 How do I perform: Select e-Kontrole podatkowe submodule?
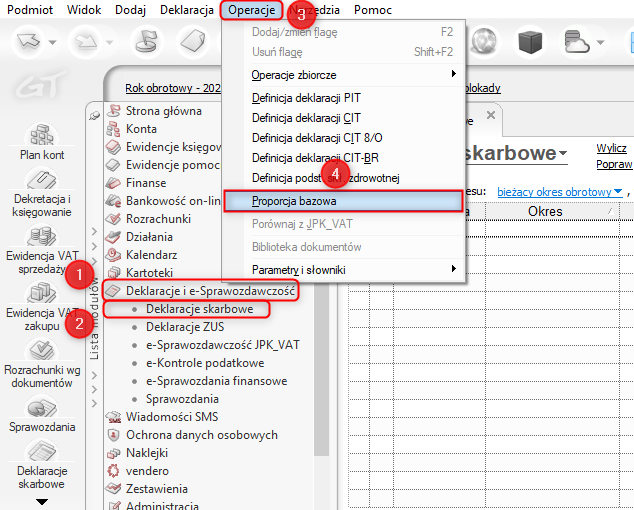[x=205, y=363]
